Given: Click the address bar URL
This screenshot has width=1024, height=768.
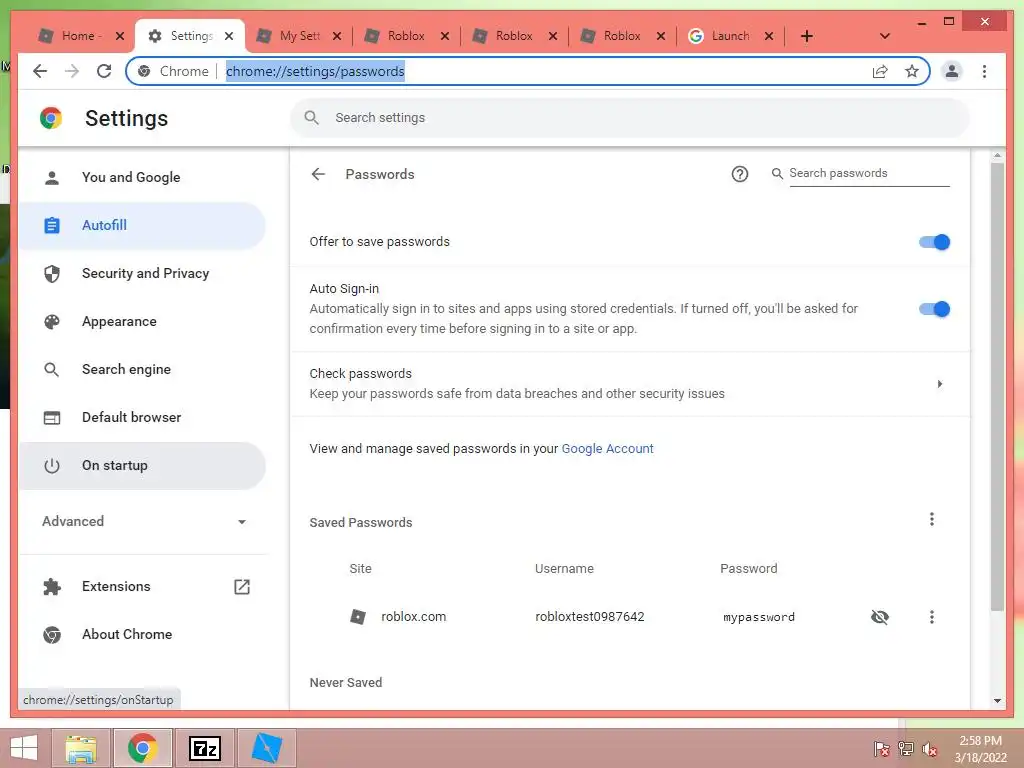Looking at the screenshot, I should (x=315, y=71).
